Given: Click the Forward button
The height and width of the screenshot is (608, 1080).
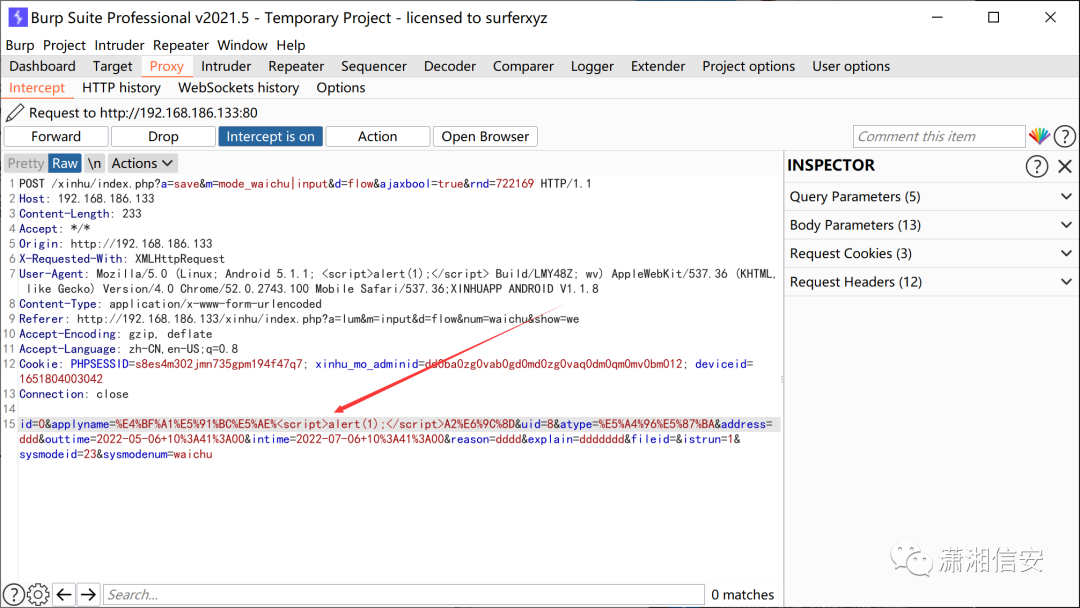Looking at the screenshot, I should pyautogui.click(x=56, y=136).
